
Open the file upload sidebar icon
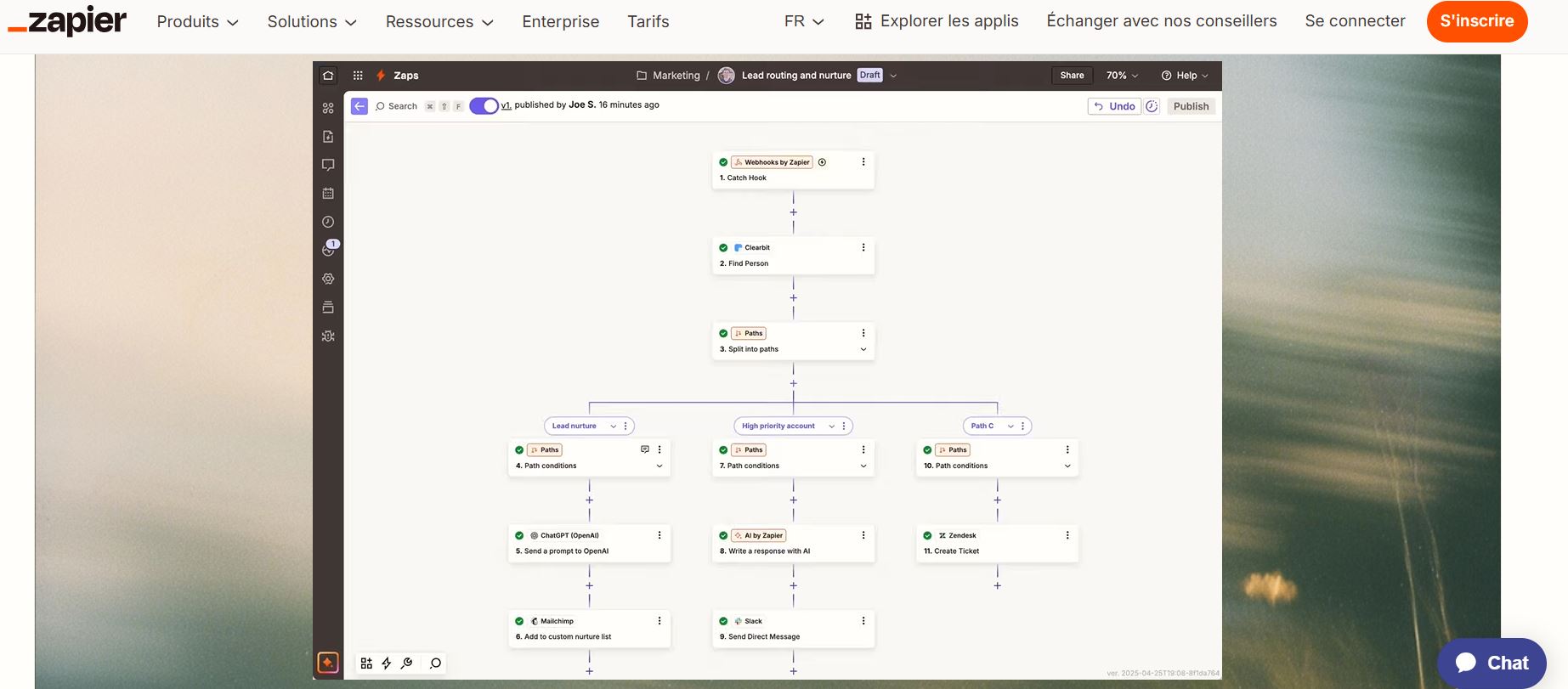(328, 137)
